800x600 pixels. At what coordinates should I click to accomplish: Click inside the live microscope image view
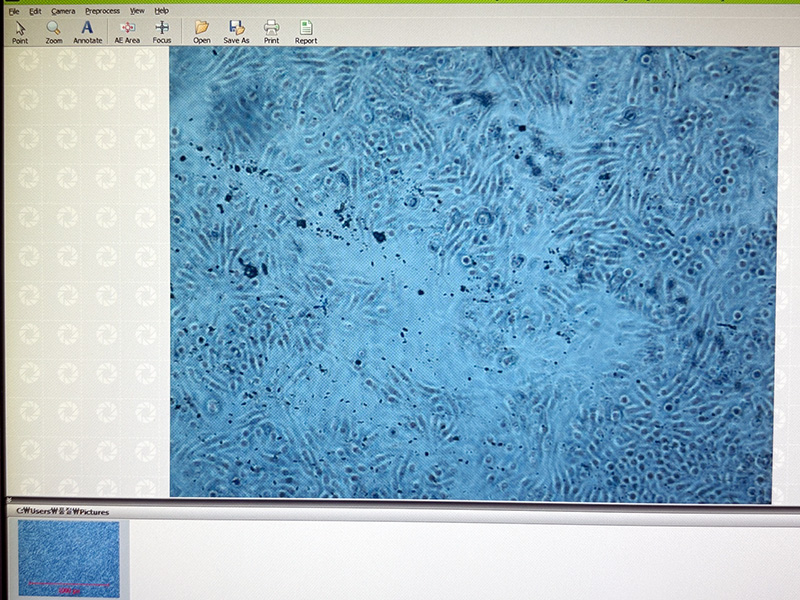click(x=473, y=273)
